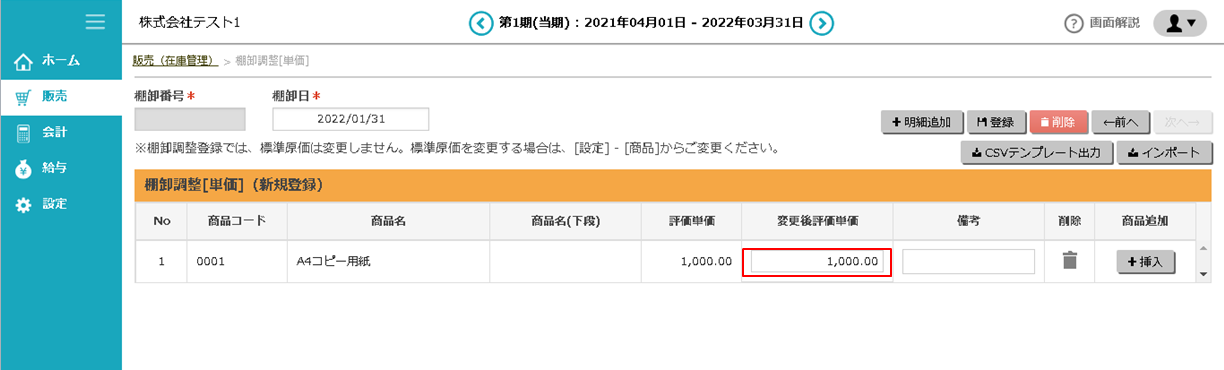Click the 登録 save button

[x=995, y=122]
